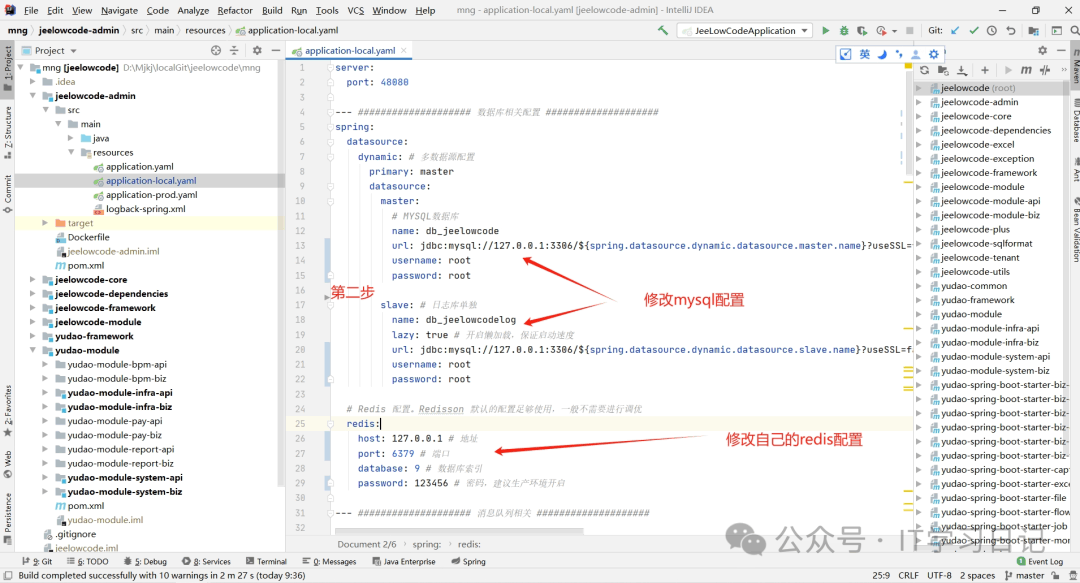Image resolution: width=1080 pixels, height=583 pixels.
Task: Open Project Structure icon in main toolbar
Action: click(1033, 30)
